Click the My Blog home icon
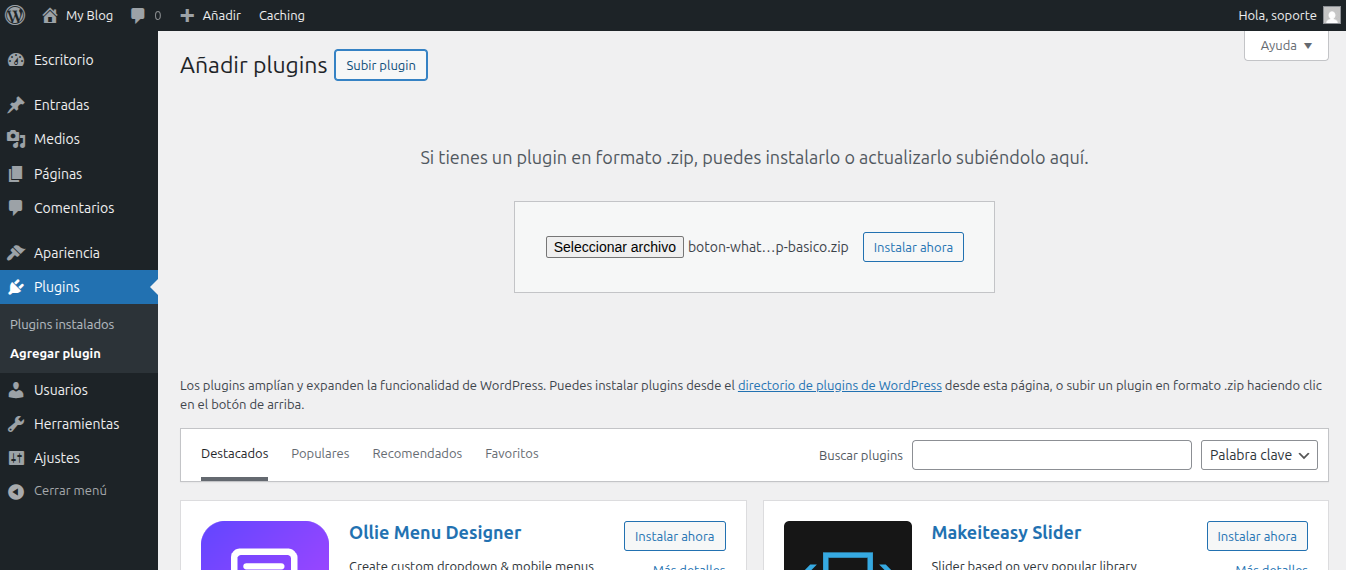 click(x=50, y=15)
